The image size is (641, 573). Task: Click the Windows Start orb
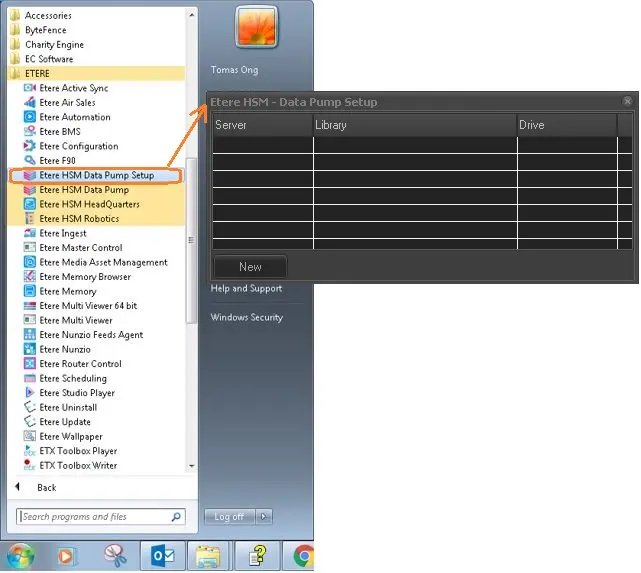pyautogui.click(x=18, y=555)
